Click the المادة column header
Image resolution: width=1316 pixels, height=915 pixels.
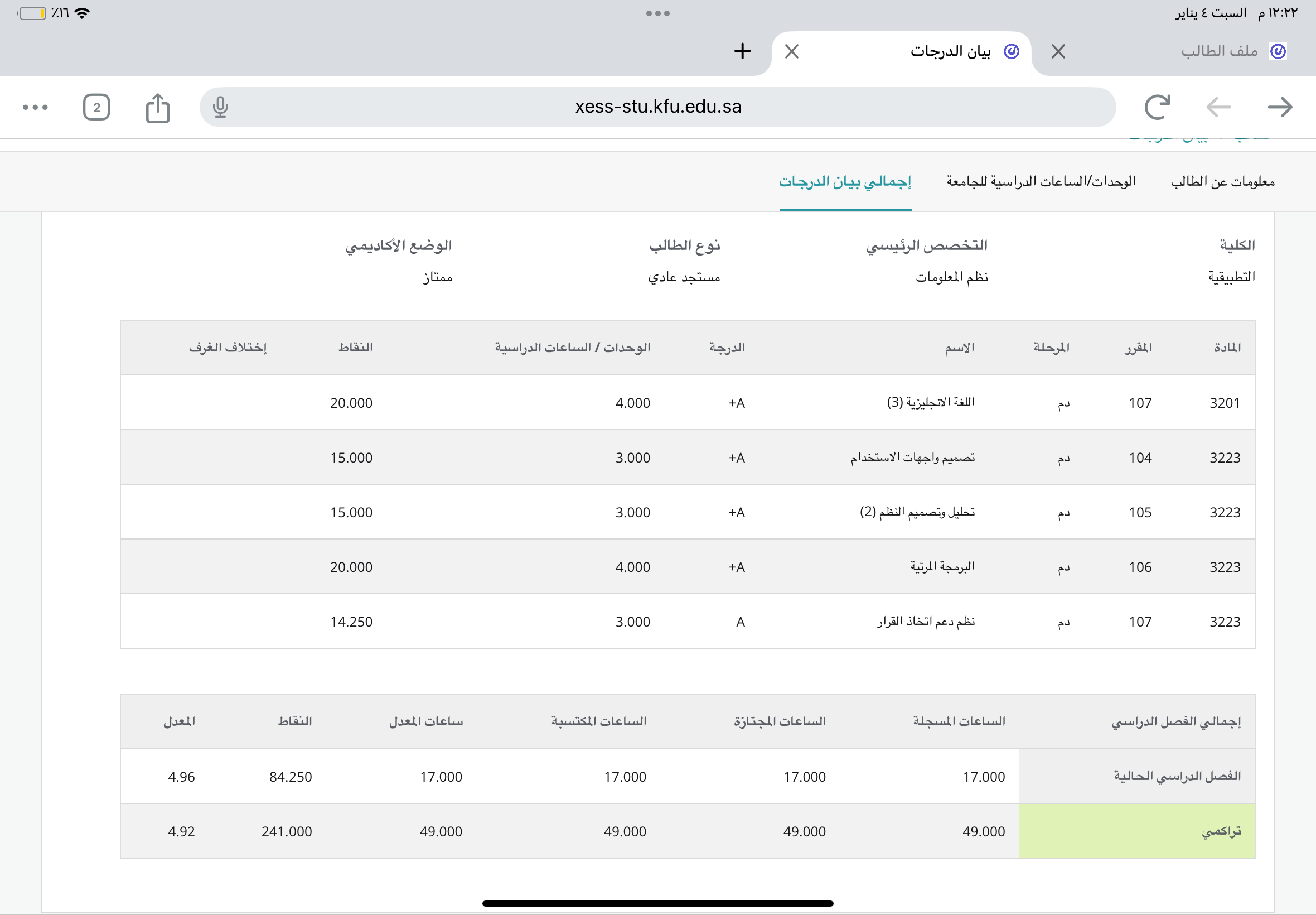[x=1227, y=348]
